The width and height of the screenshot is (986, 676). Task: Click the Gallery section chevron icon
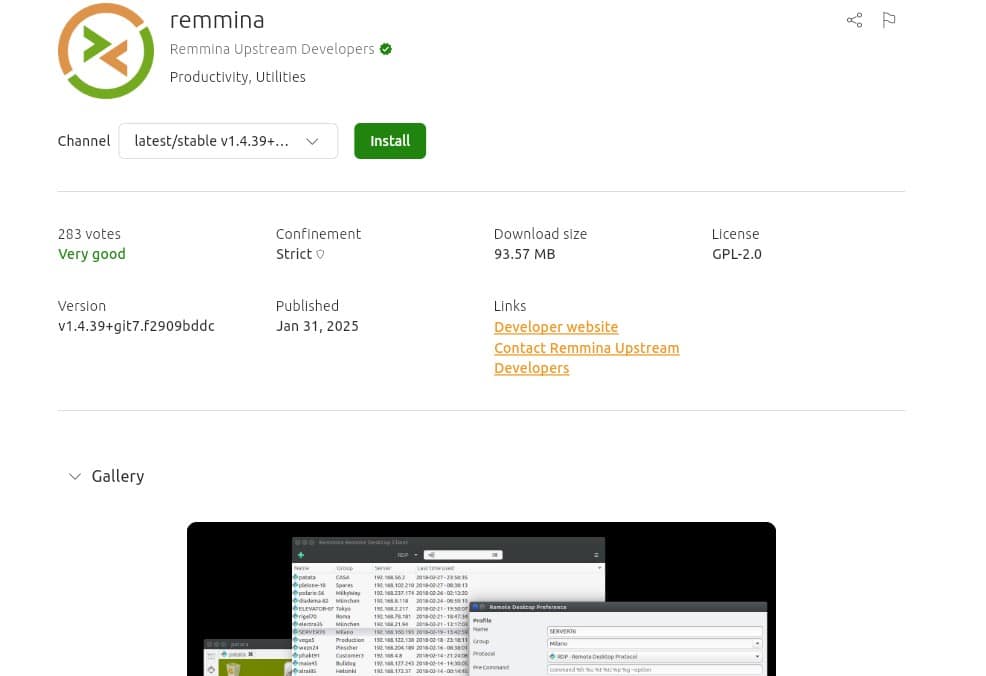click(x=75, y=476)
